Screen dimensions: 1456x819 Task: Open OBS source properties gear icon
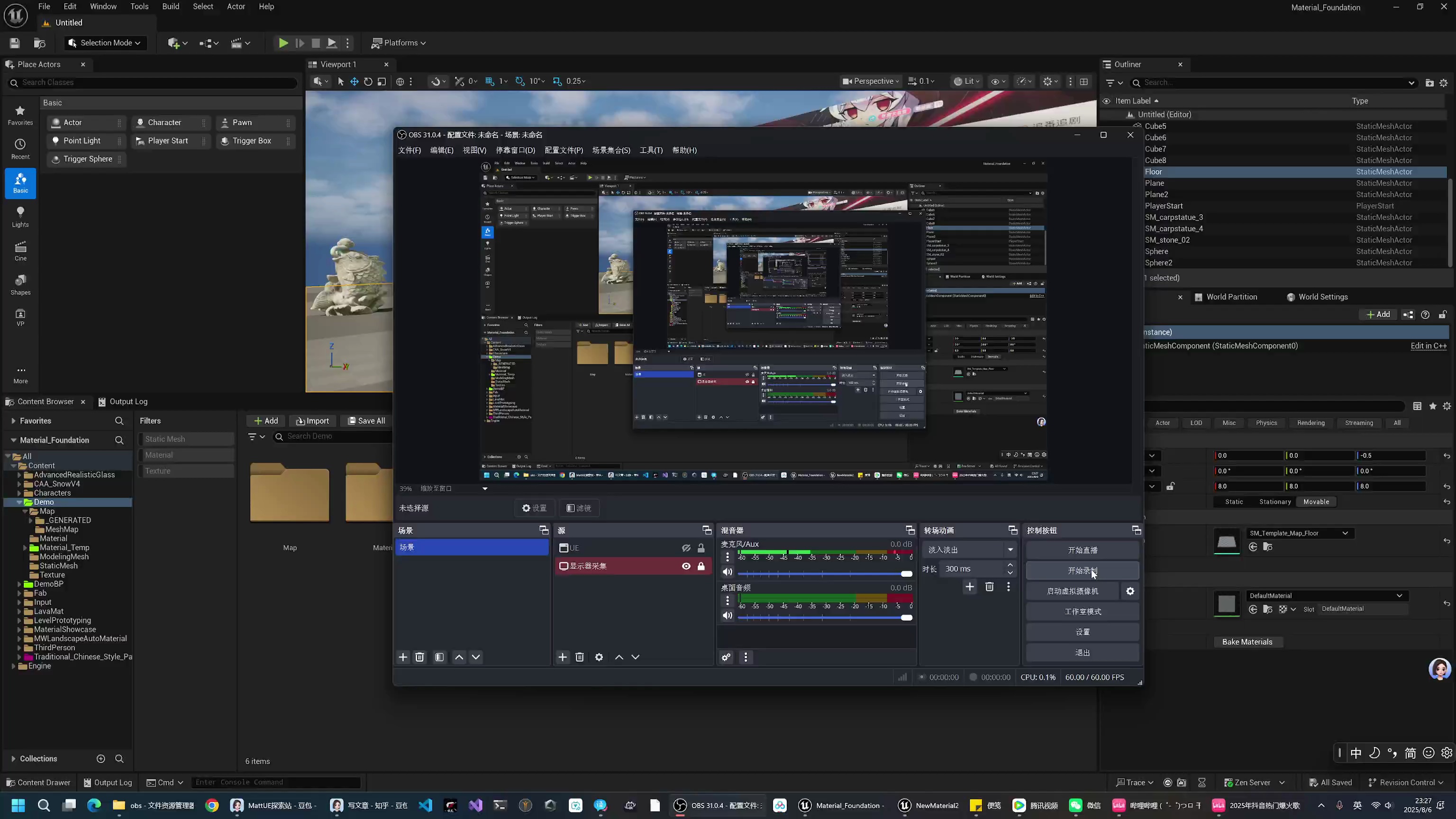click(x=599, y=657)
